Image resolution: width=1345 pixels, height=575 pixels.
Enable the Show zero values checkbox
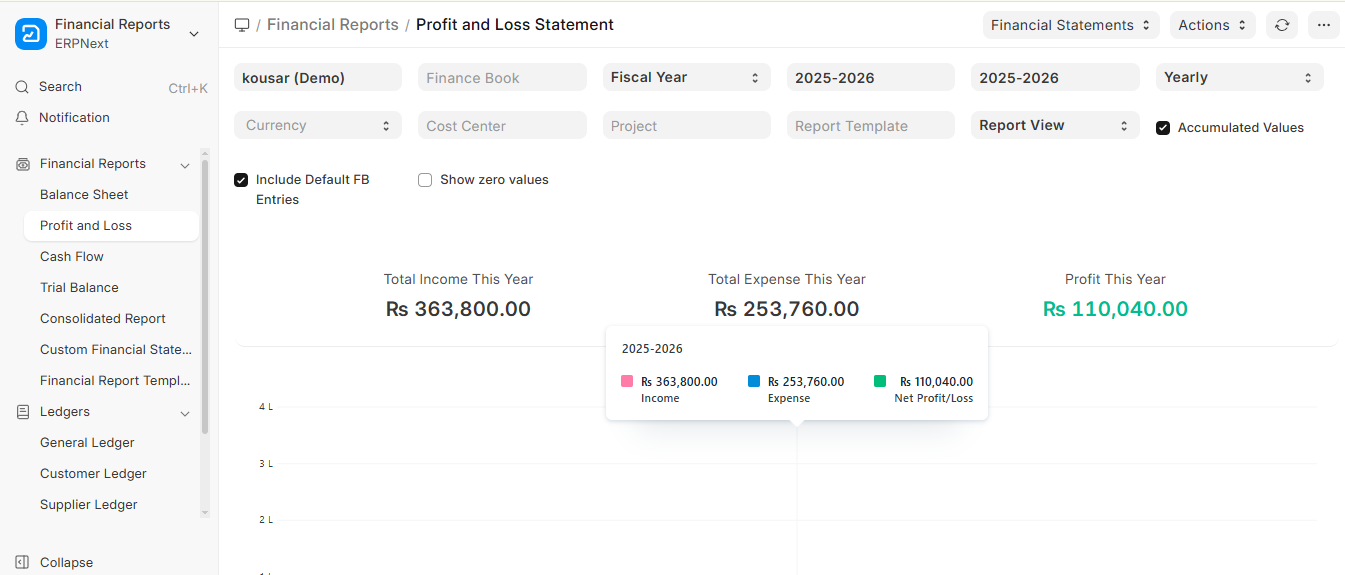pyautogui.click(x=425, y=180)
